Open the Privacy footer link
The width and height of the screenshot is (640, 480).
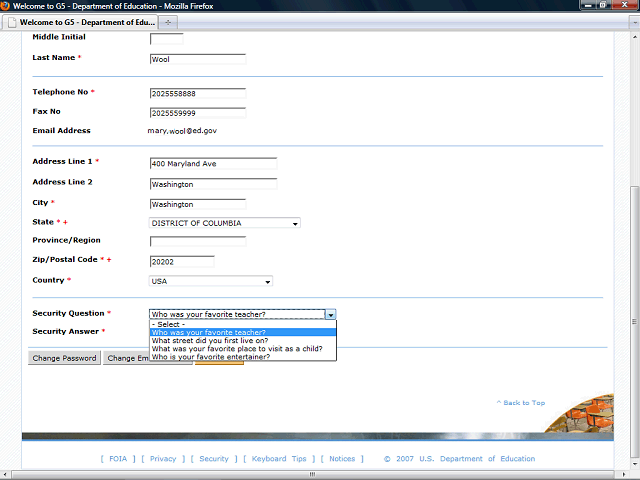coord(163,459)
